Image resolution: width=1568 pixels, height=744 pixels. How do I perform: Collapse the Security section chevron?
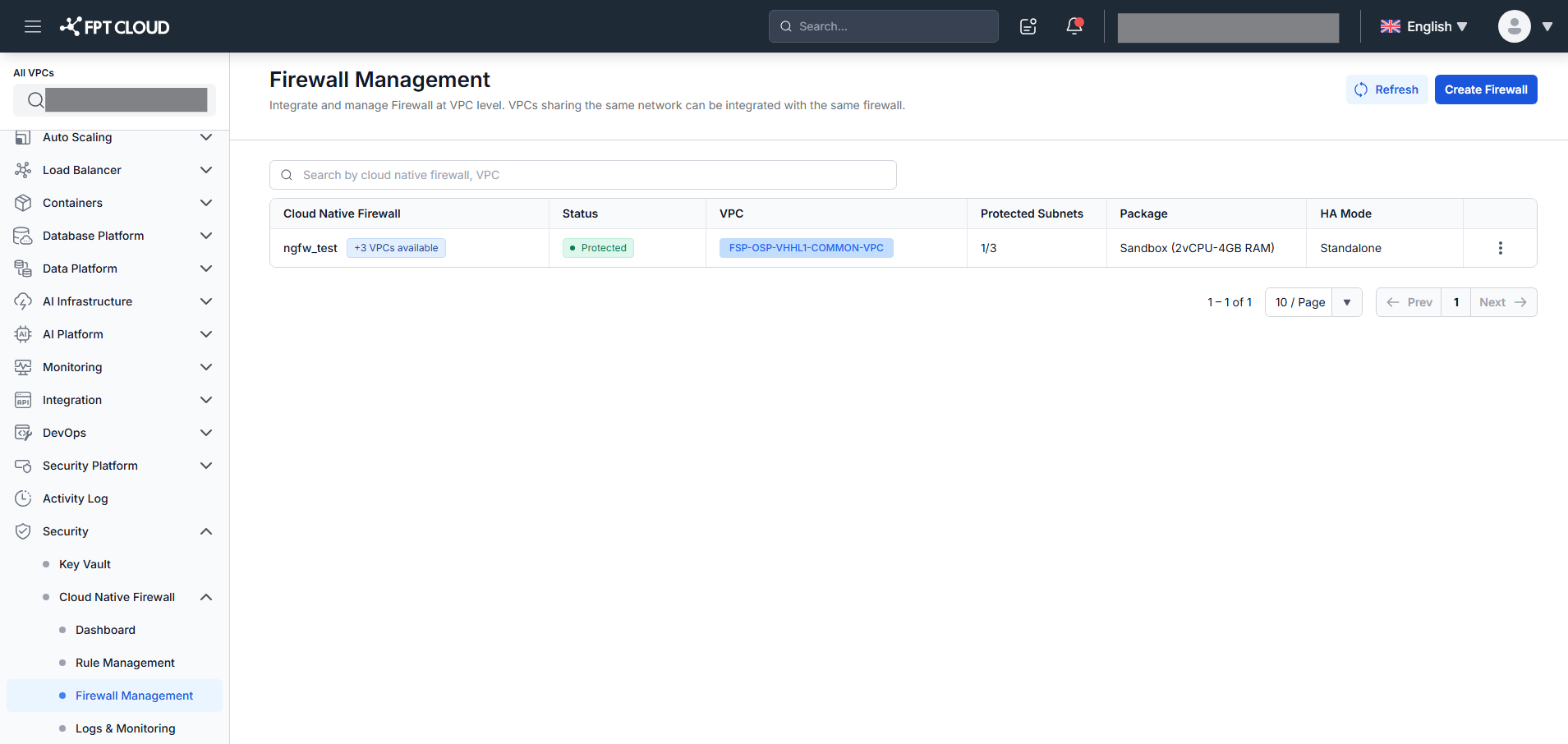(206, 531)
